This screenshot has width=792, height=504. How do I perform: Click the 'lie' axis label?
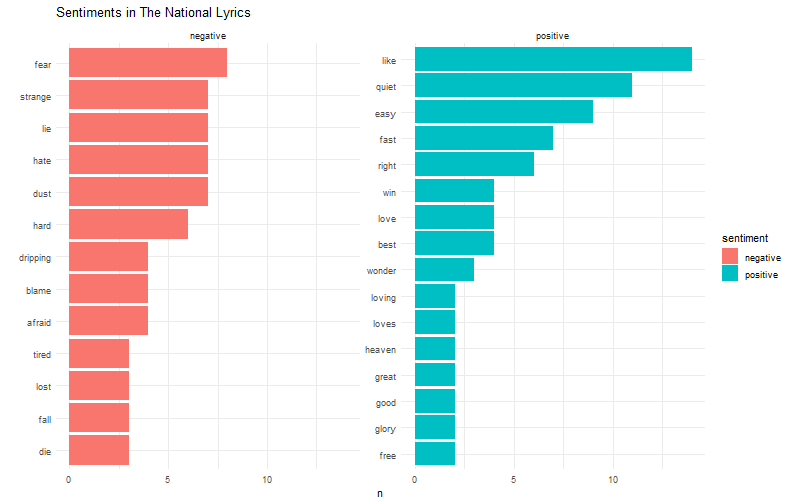[46, 129]
